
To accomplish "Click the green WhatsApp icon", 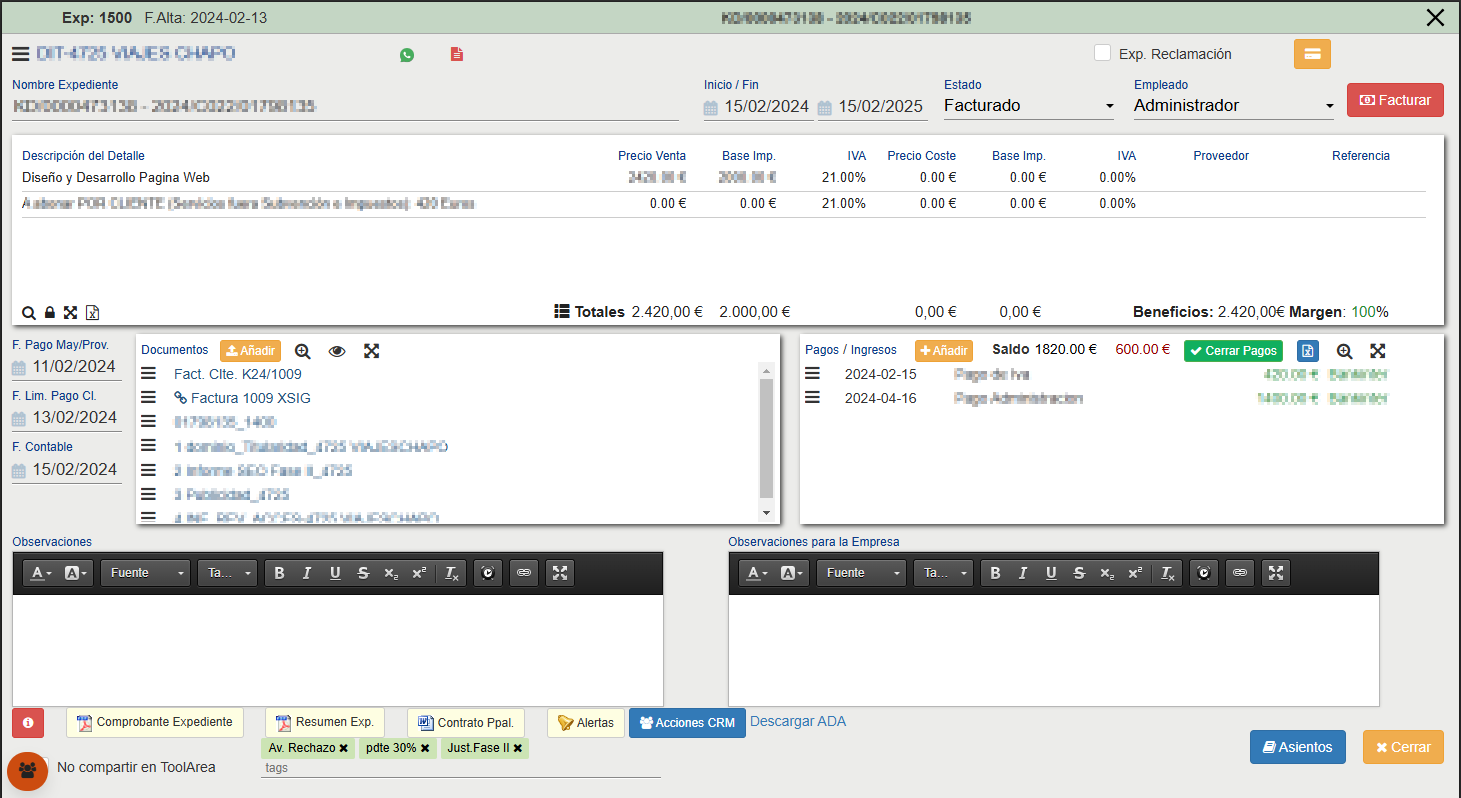I will click(407, 55).
